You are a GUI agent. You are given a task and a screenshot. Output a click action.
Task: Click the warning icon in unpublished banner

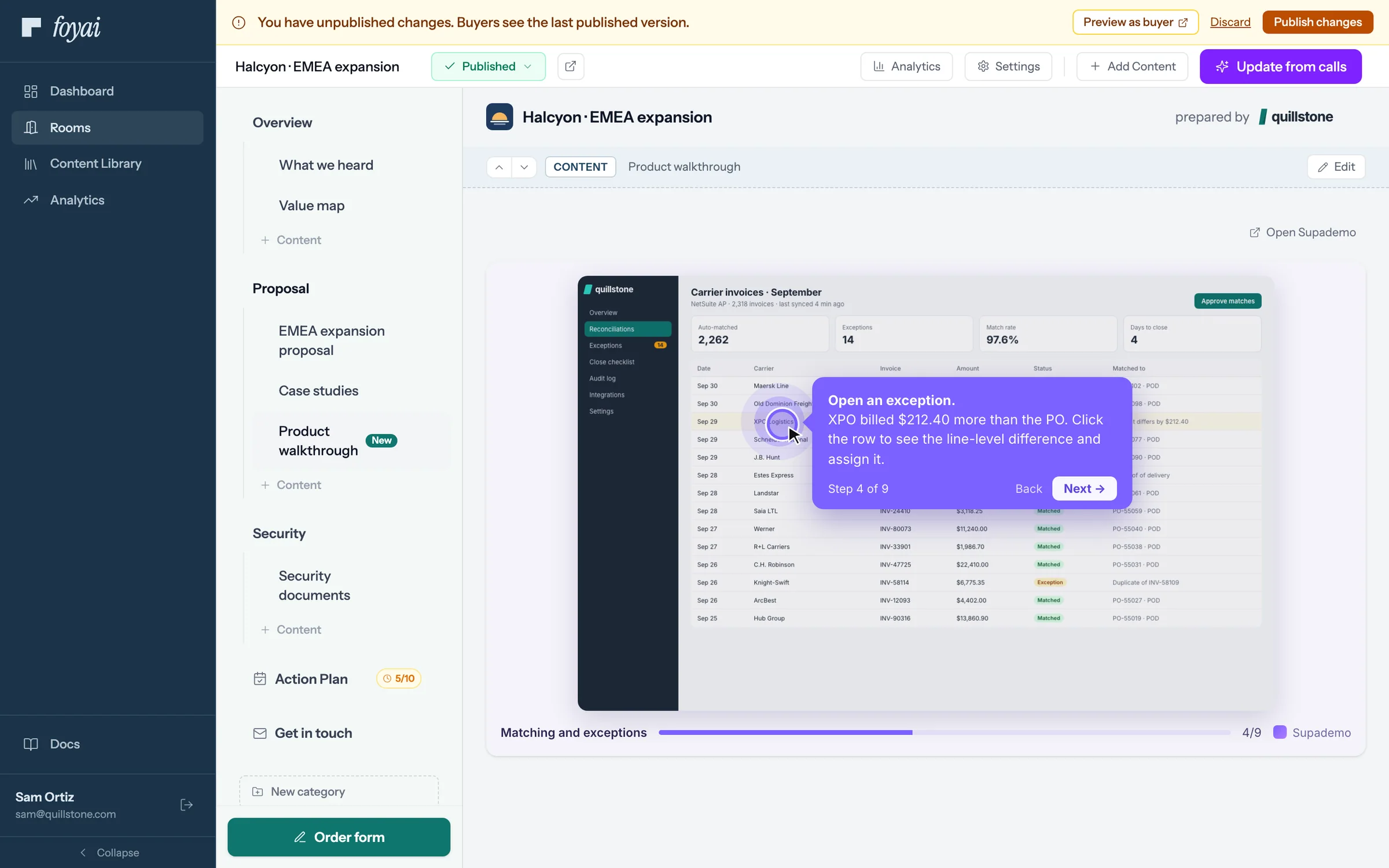238,23
